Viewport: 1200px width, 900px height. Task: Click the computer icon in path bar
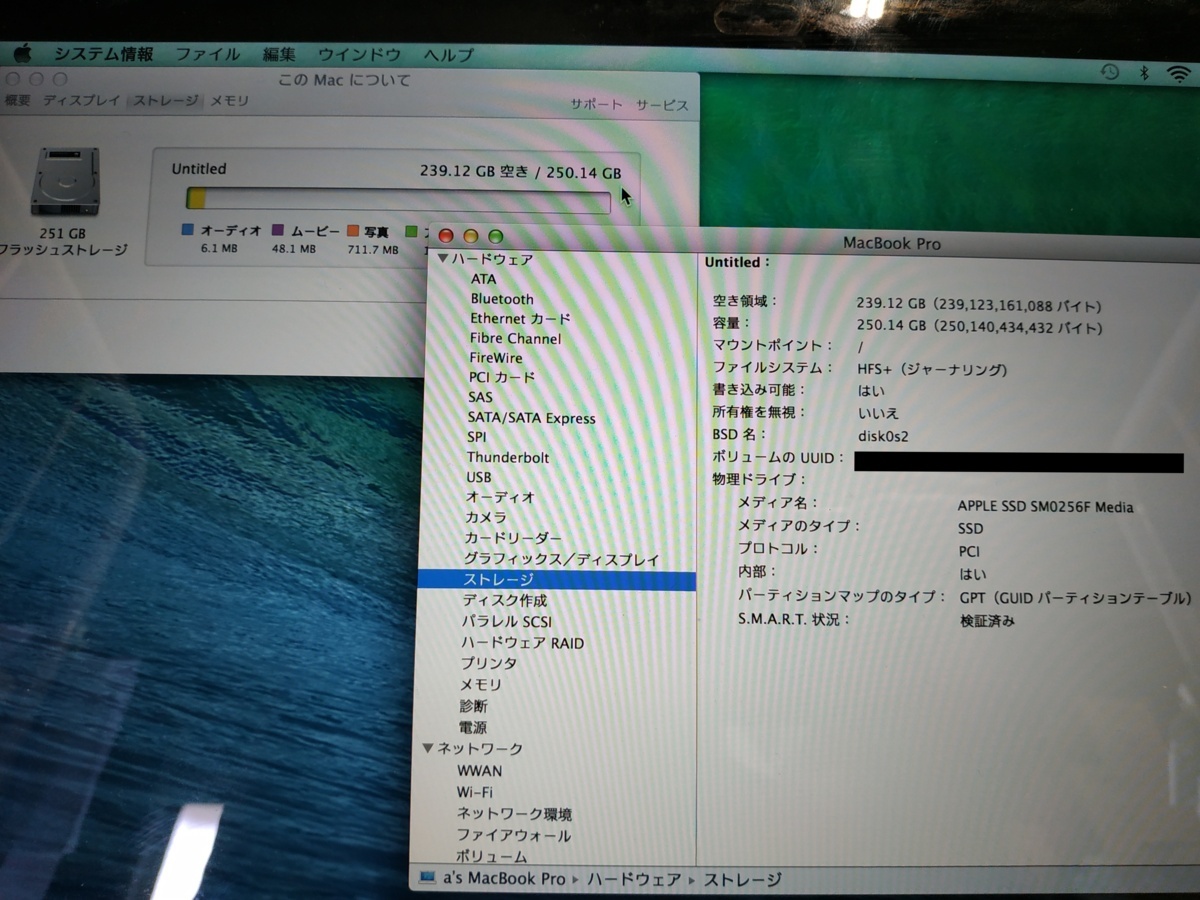point(428,879)
